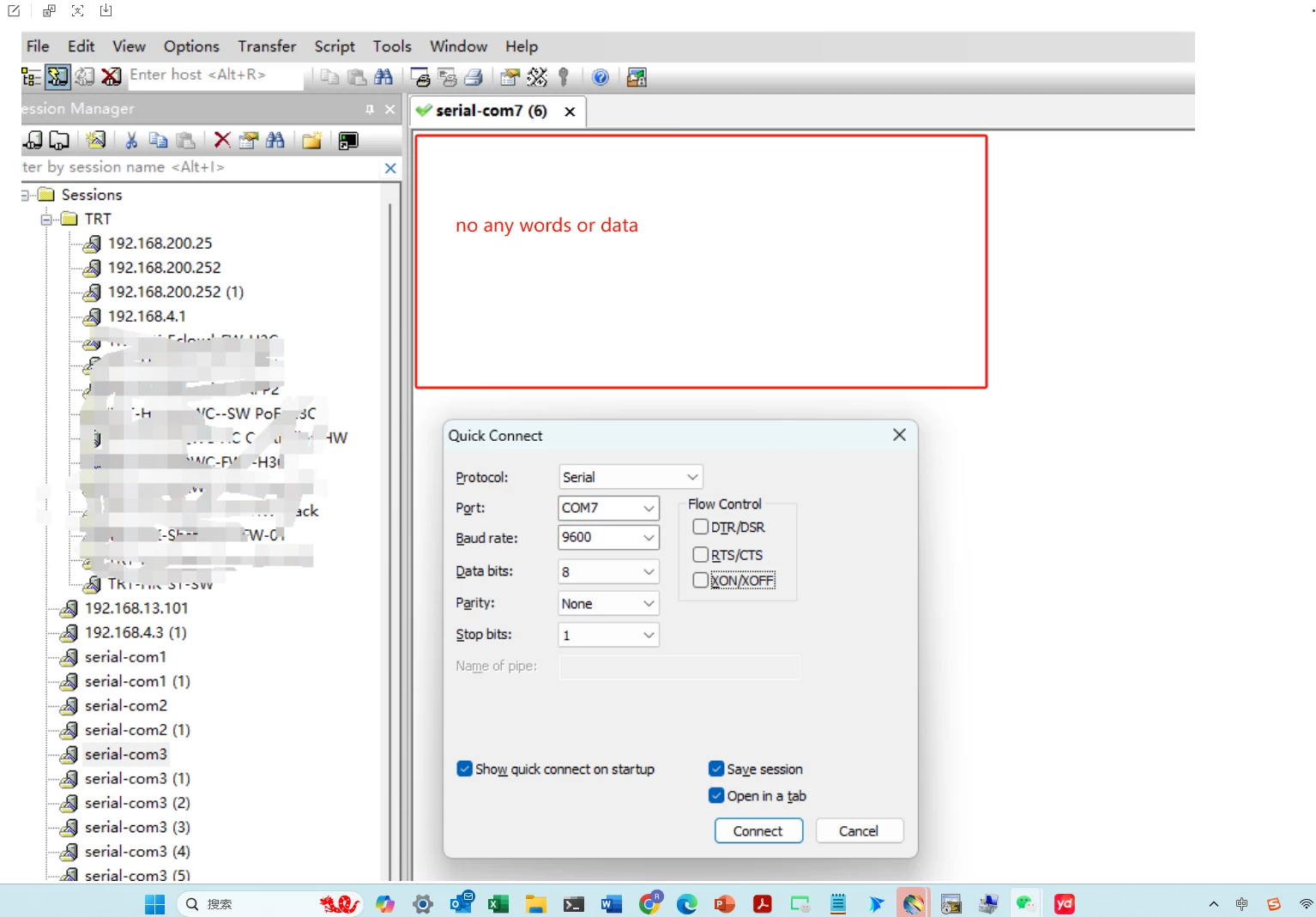Image resolution: width=1316 pixels, height=917 pixels.
Task: Click Connect in Tab icon in Session Manager
Action: coord(33,140)
